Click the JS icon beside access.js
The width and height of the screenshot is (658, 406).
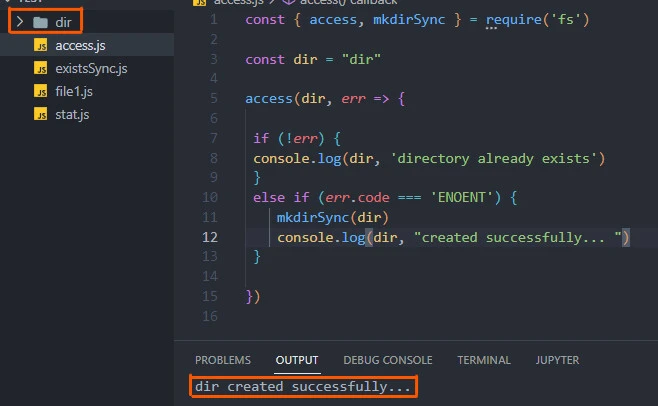click(x=40, y=45)
